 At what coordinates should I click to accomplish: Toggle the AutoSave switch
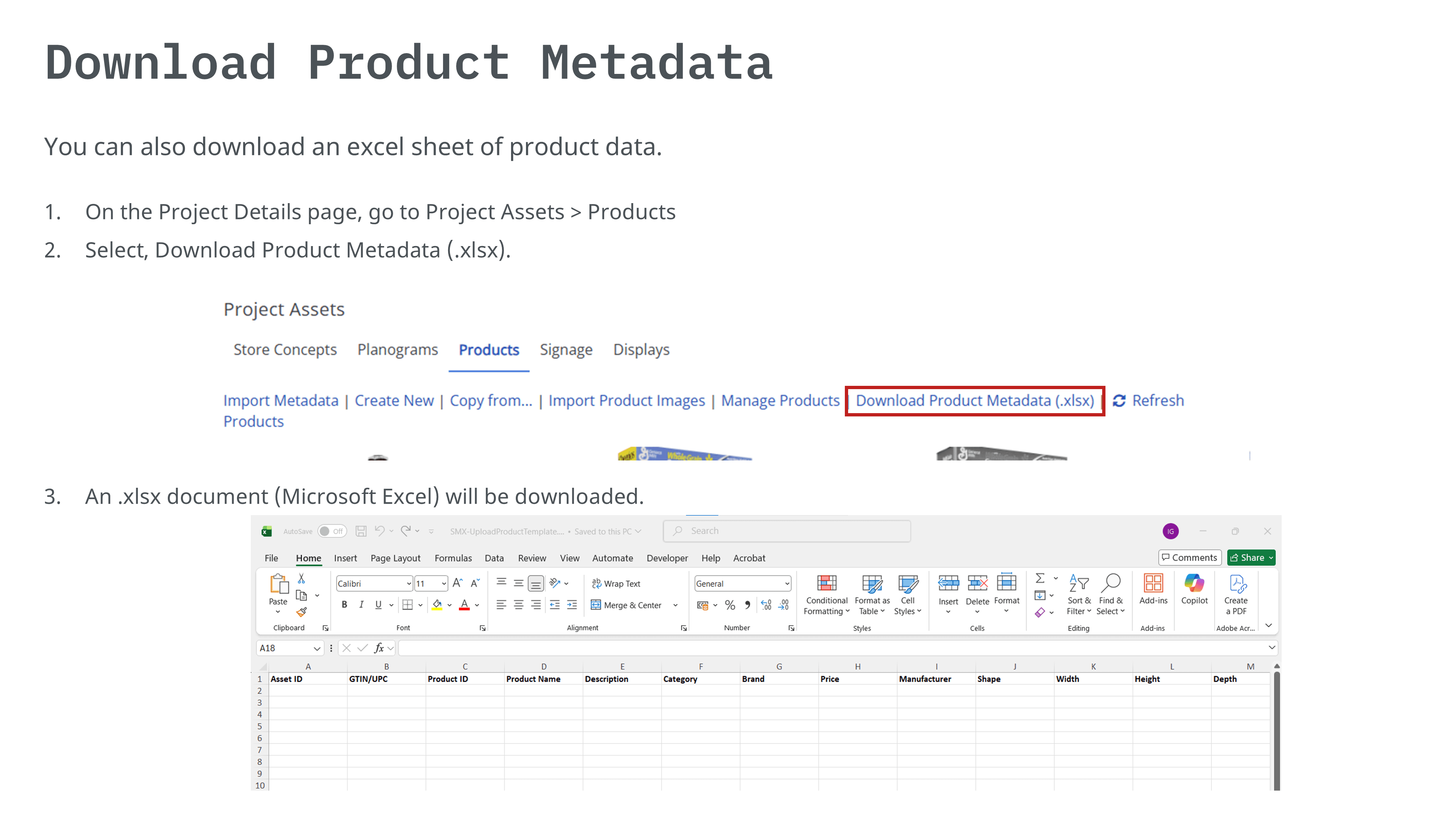click(332, 531)
